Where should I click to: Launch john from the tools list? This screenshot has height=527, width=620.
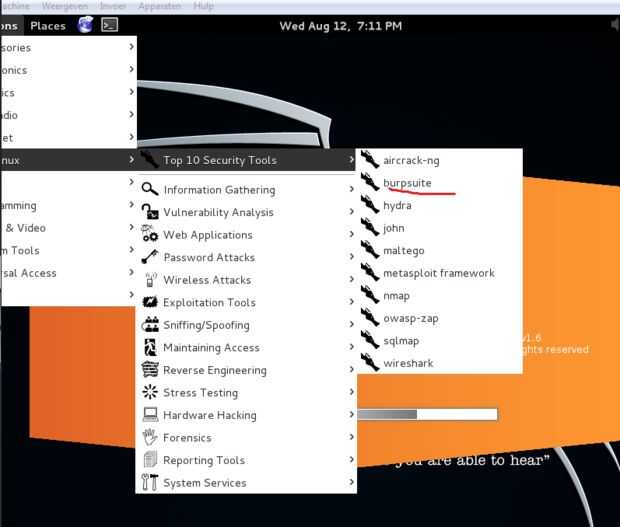439,227
